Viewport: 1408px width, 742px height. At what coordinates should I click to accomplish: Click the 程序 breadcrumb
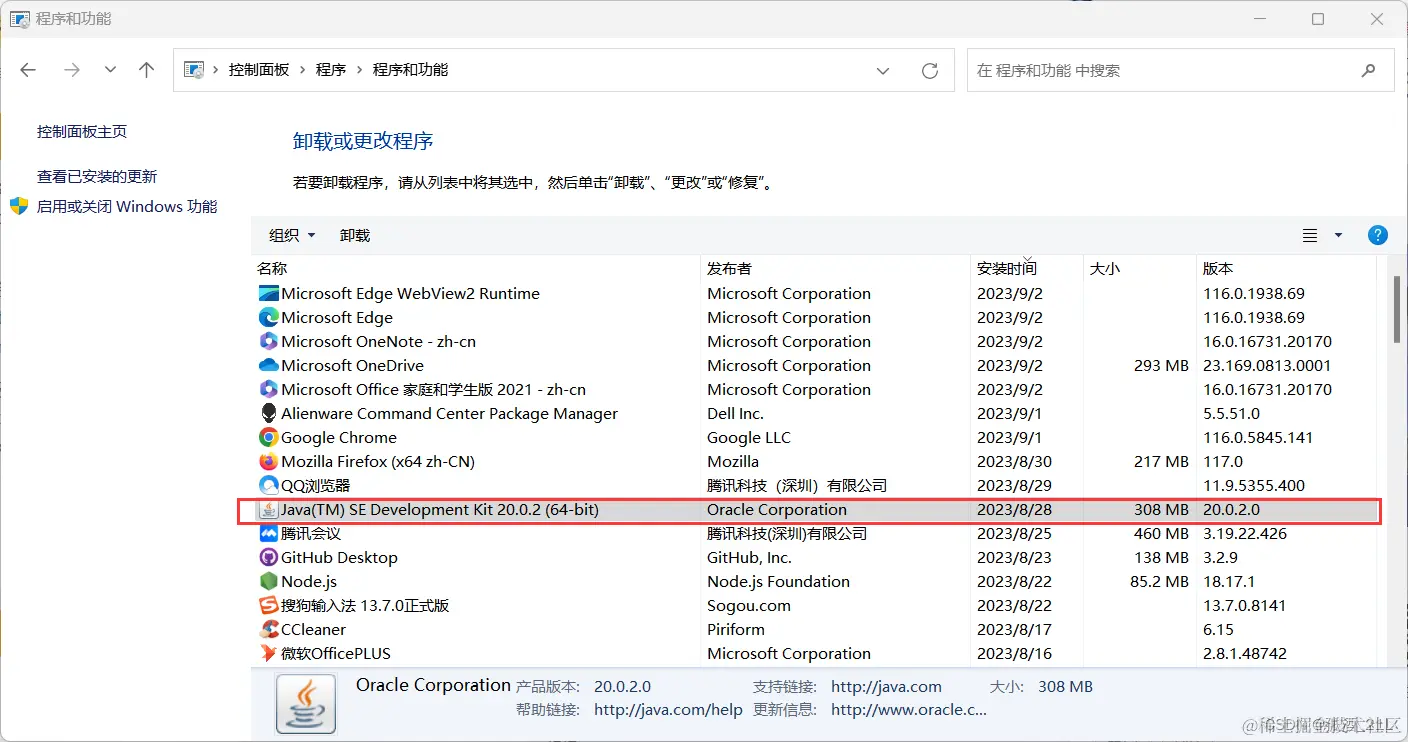[331, 70]
